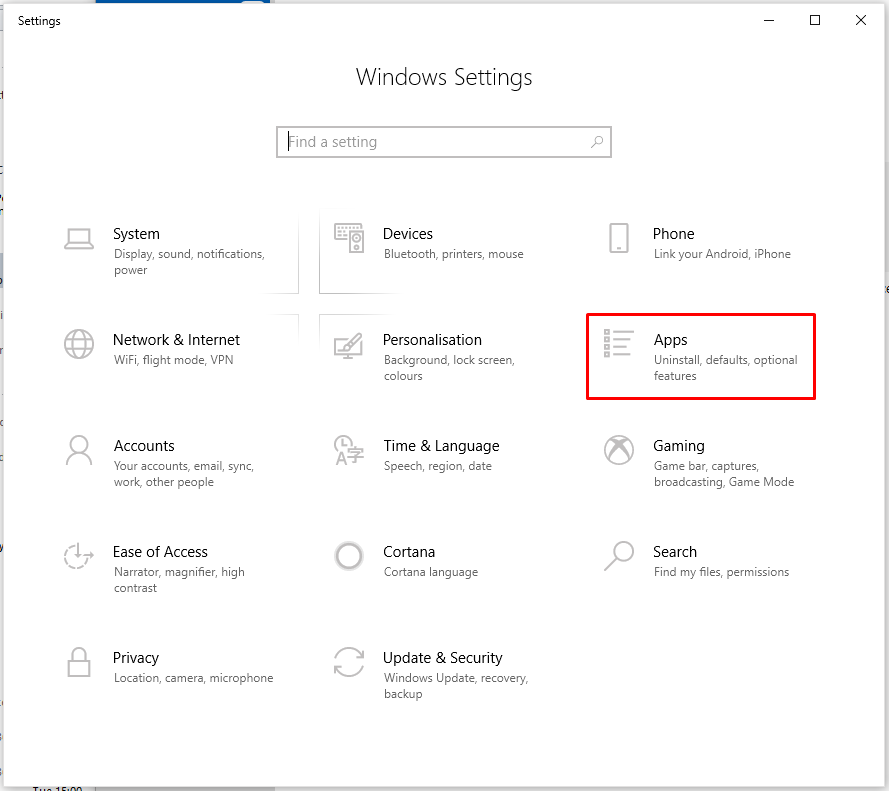Select the Apps list icon
889x791 pixels.
(x=618, y=344)
